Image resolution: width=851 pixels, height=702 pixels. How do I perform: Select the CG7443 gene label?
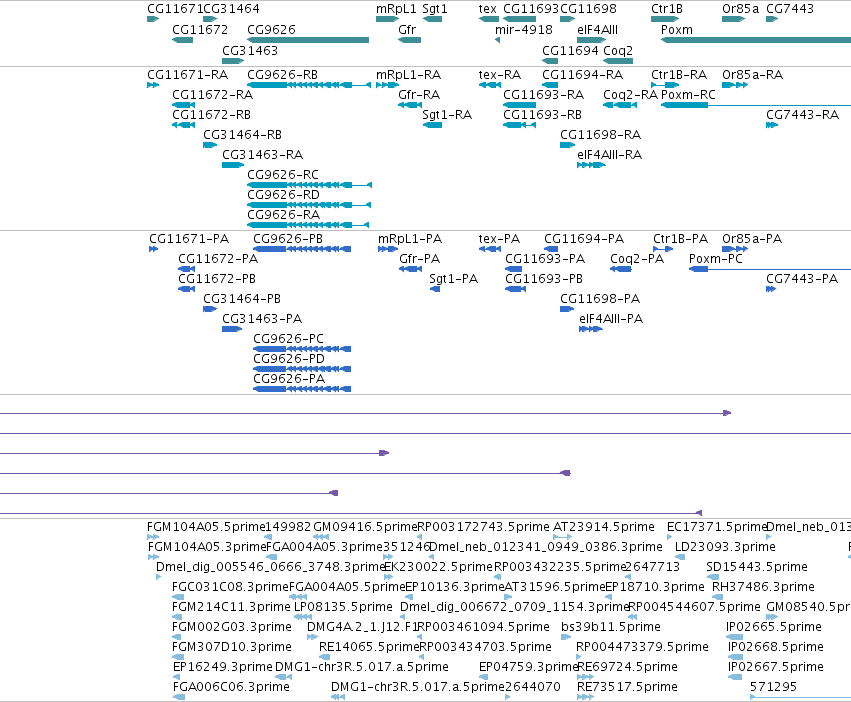pyautogui.click(x=790, y=9)
